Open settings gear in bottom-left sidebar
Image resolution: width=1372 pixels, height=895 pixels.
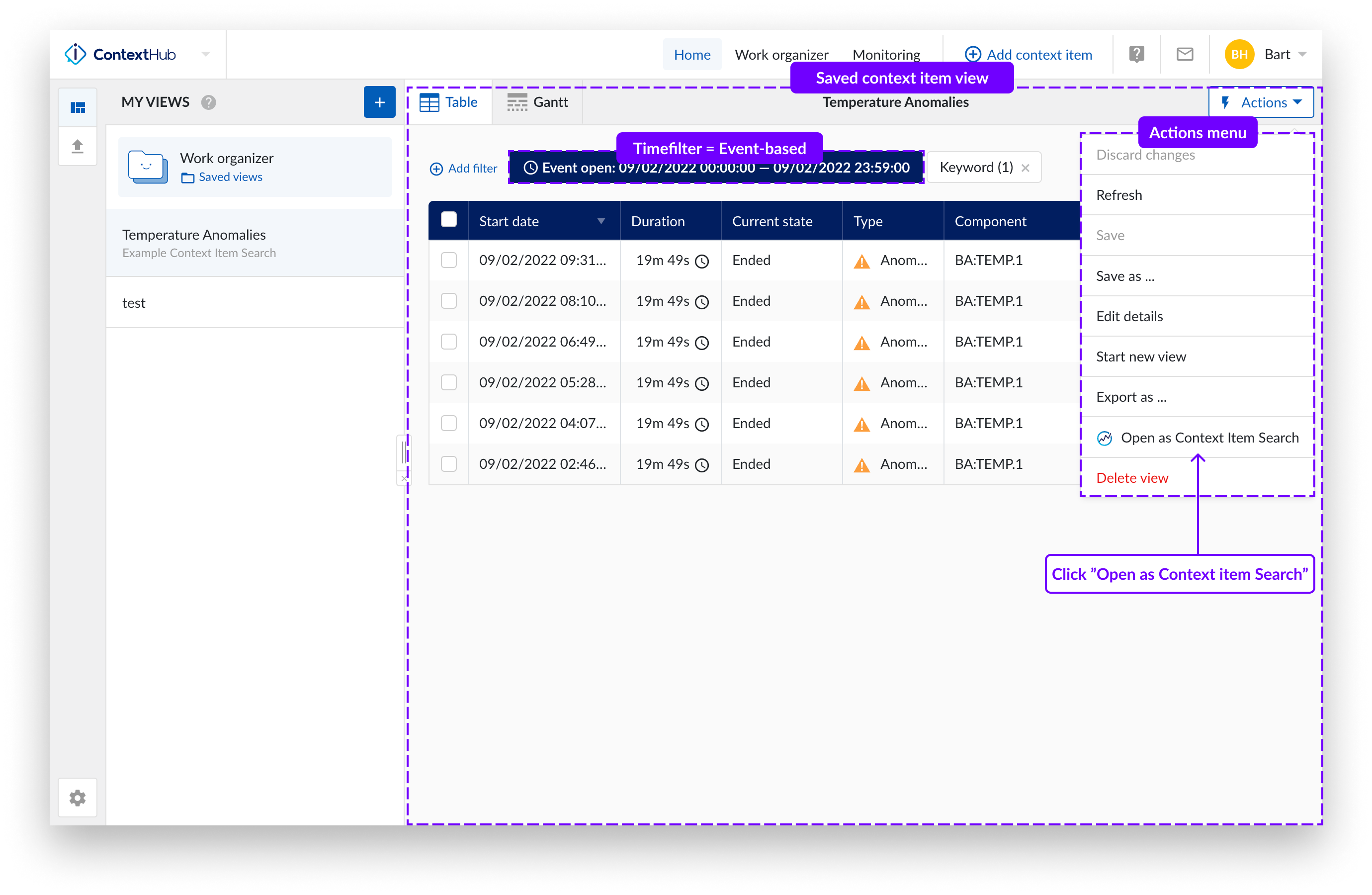coord(78,798)
